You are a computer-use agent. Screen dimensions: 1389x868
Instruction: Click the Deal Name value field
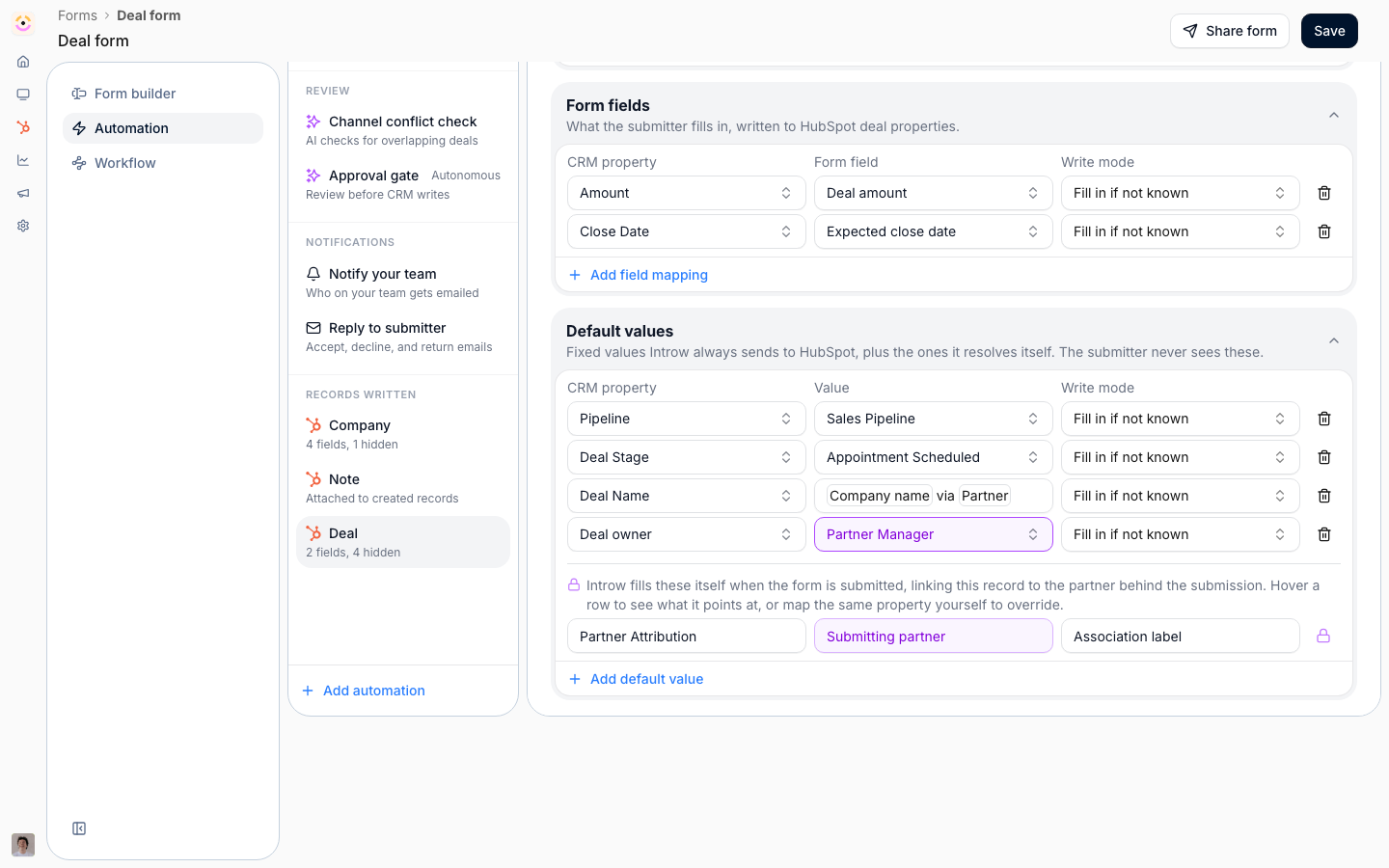pyautogui.click(x=934, y=496)
